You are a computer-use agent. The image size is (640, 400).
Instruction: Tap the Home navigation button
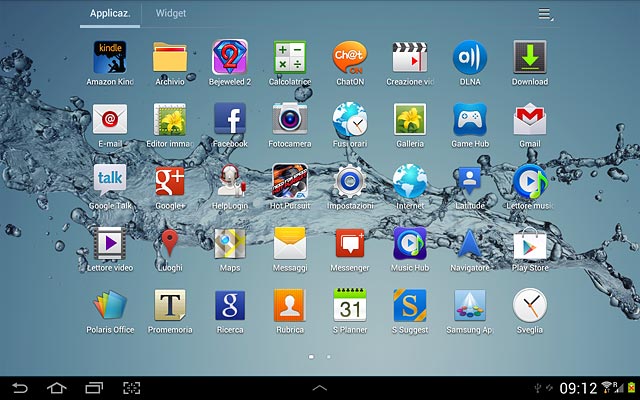point(57,387)
